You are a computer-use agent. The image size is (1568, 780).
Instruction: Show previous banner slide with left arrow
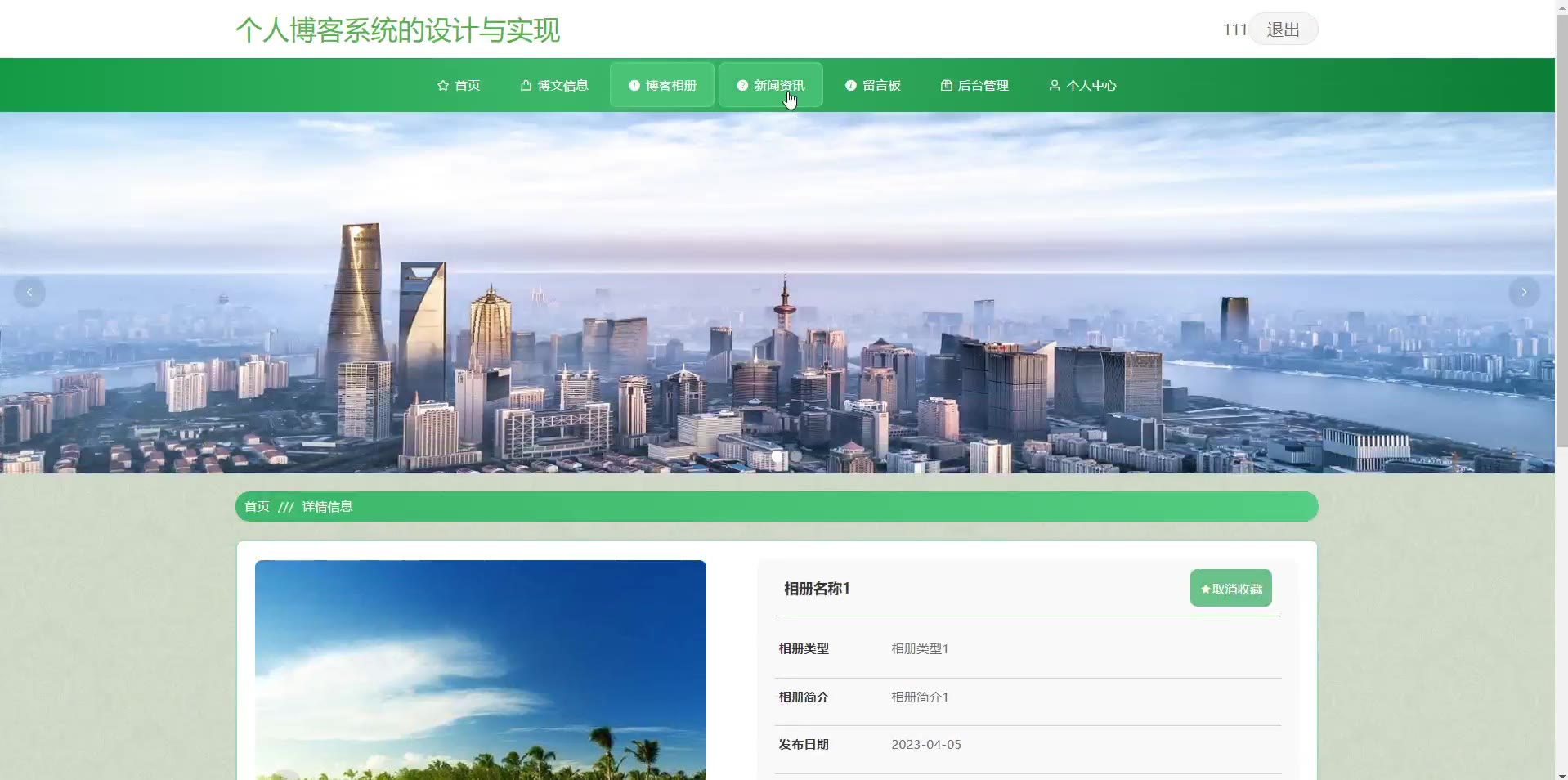pyautogui.click(x=29, y=292)
